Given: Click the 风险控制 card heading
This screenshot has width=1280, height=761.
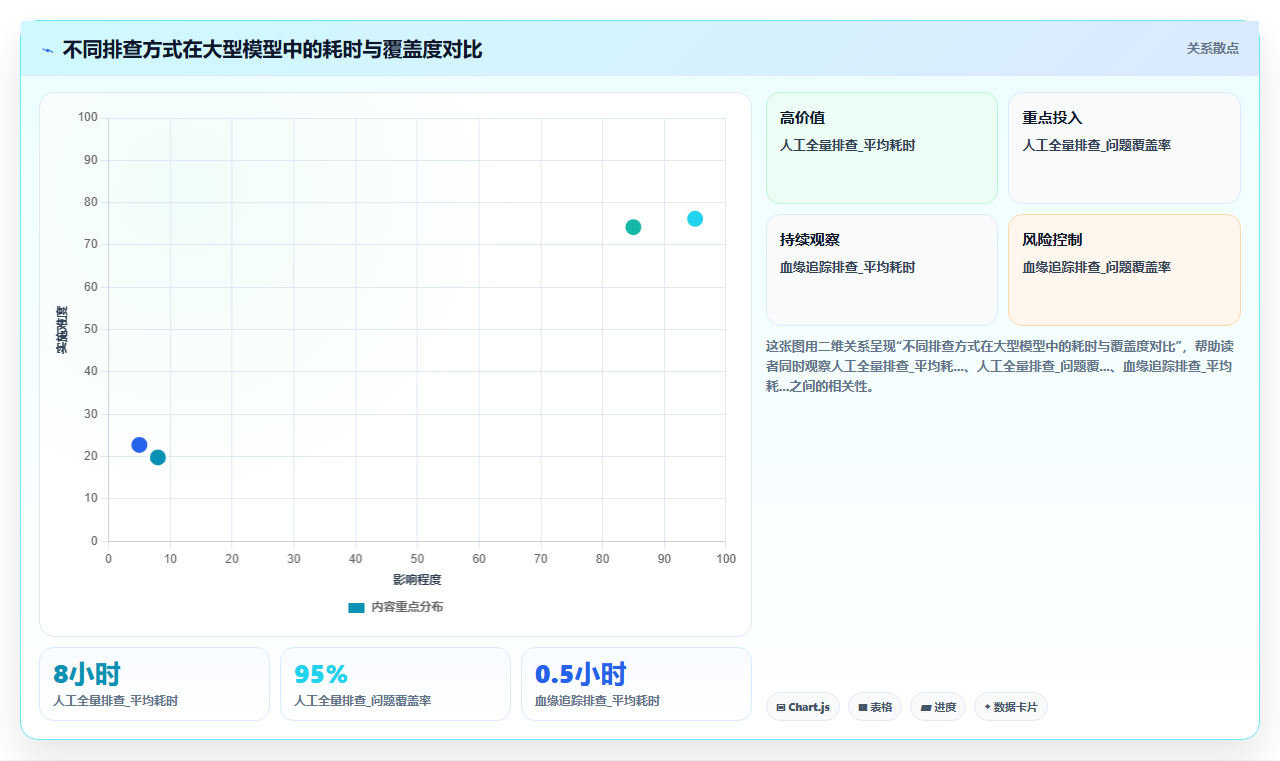Looking at the screenshot, I should [1052, 240].
